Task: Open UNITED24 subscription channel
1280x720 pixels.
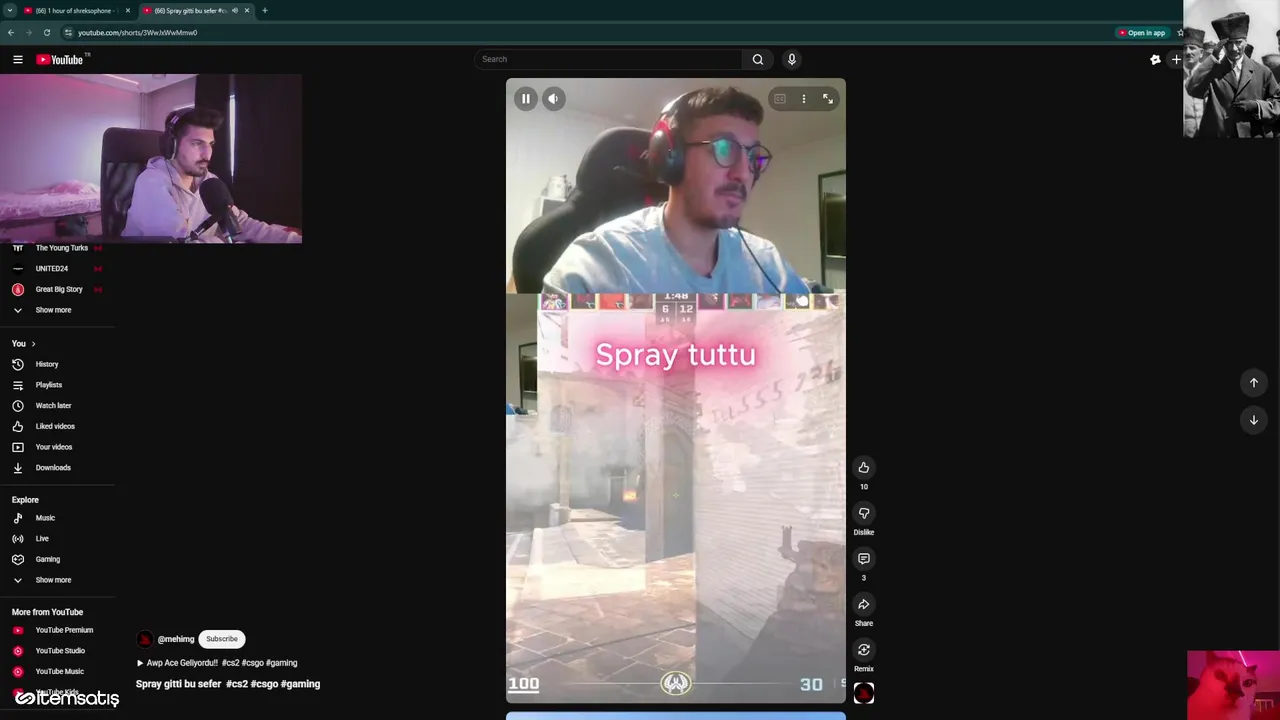Action: coord(58,269)
